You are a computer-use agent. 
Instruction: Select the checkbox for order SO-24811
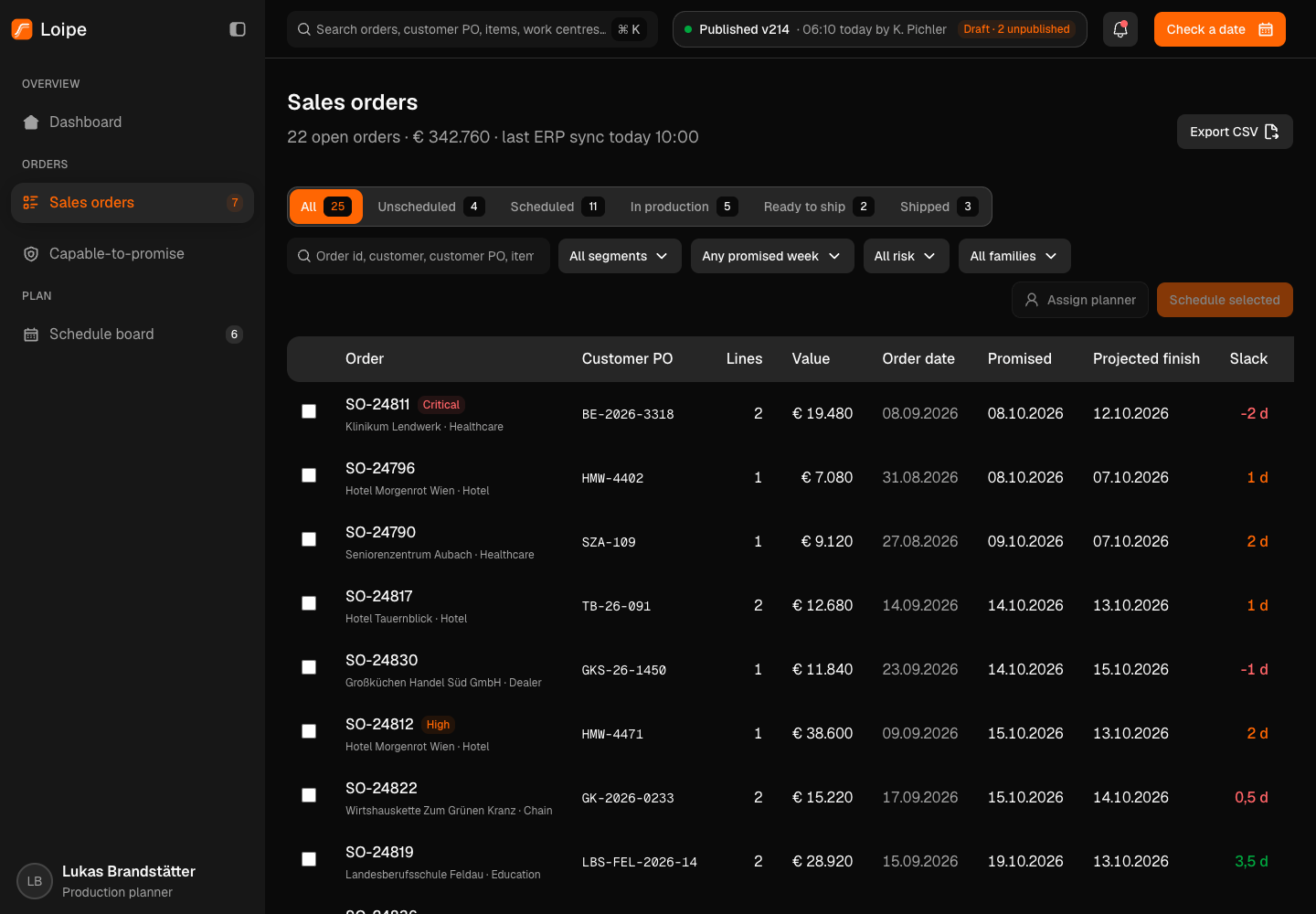309,411
